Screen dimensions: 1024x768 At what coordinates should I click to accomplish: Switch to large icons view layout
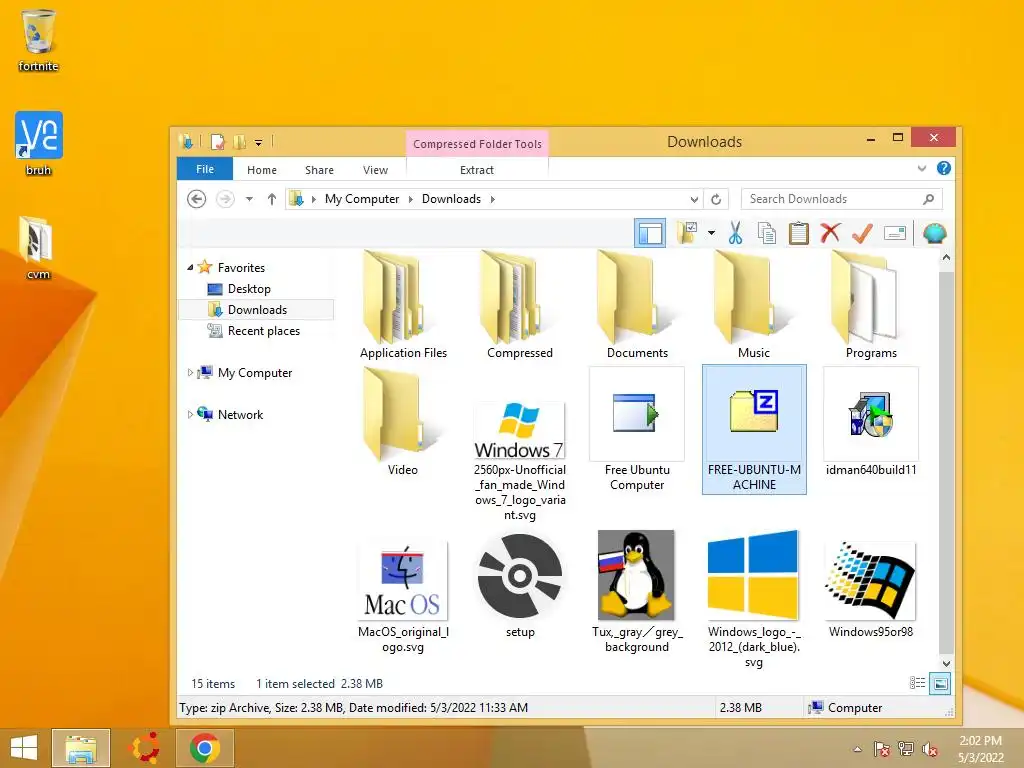click(x=940, y=683)
